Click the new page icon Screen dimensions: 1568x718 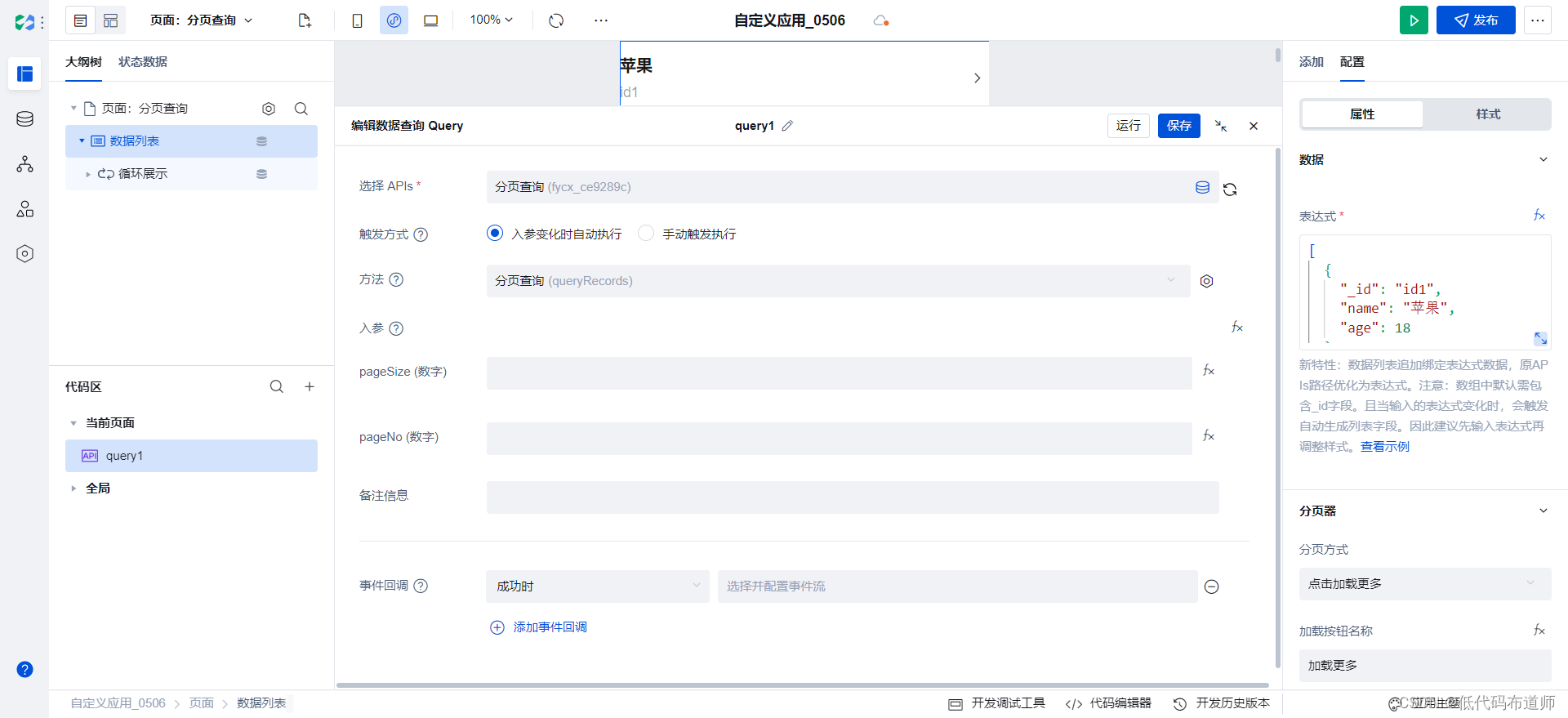click(x=305, y=20)
